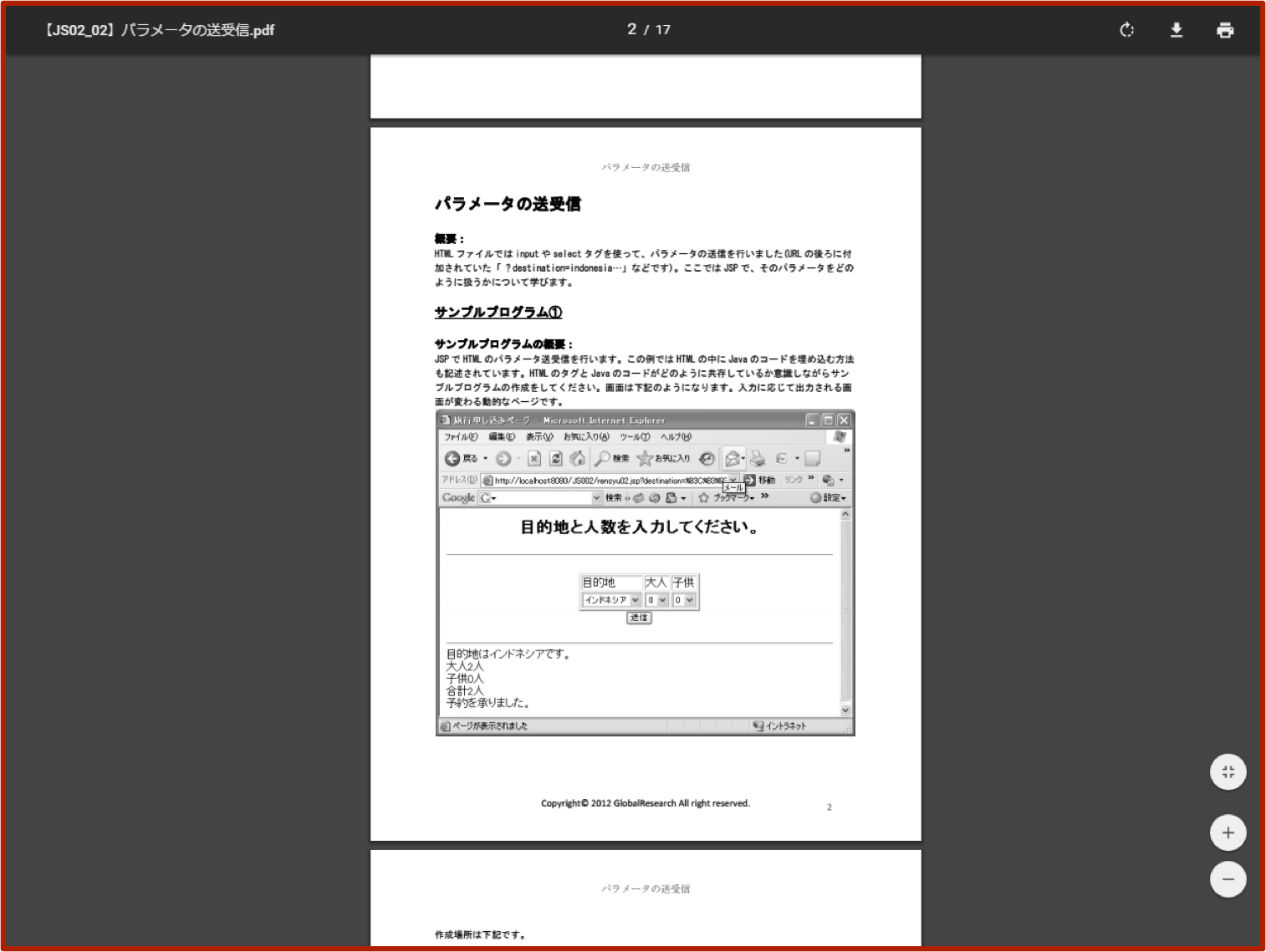This screenshot has height=952, width=1266.
Task: Click the magnifier 検索 search icon
Action: pos(603,458)
